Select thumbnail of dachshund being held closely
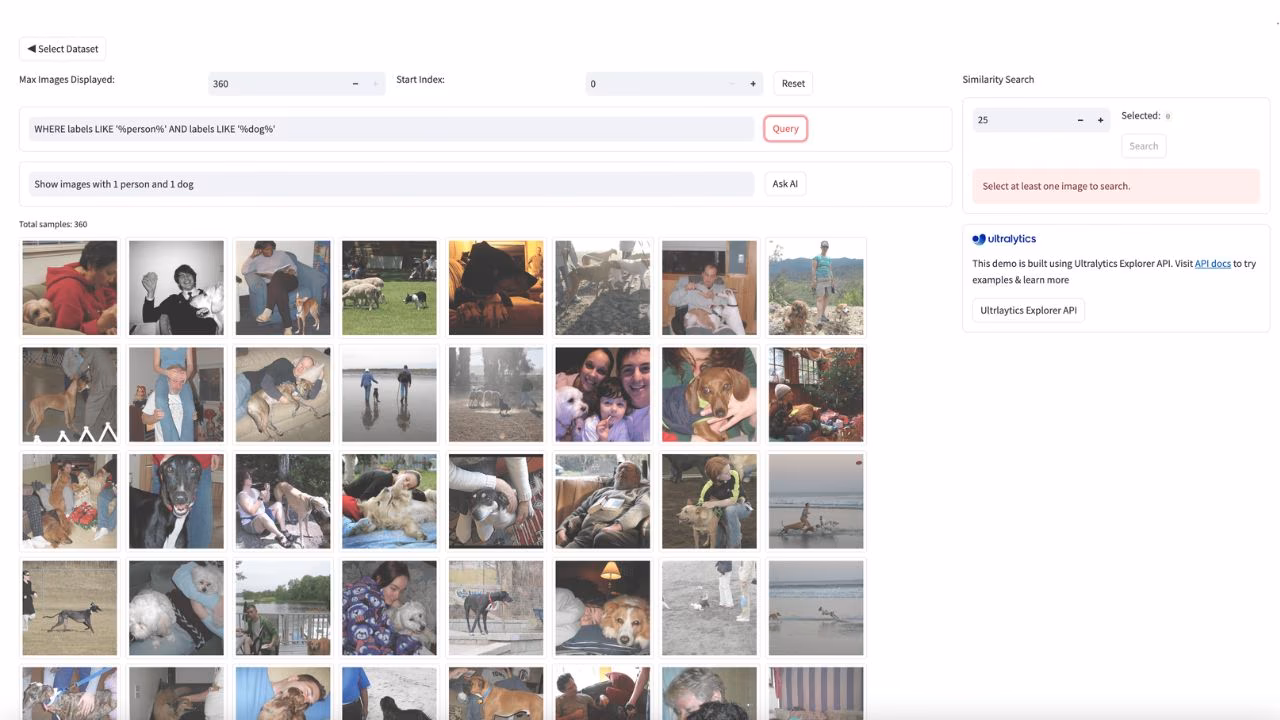The image size is (1280, 720). 709,394
